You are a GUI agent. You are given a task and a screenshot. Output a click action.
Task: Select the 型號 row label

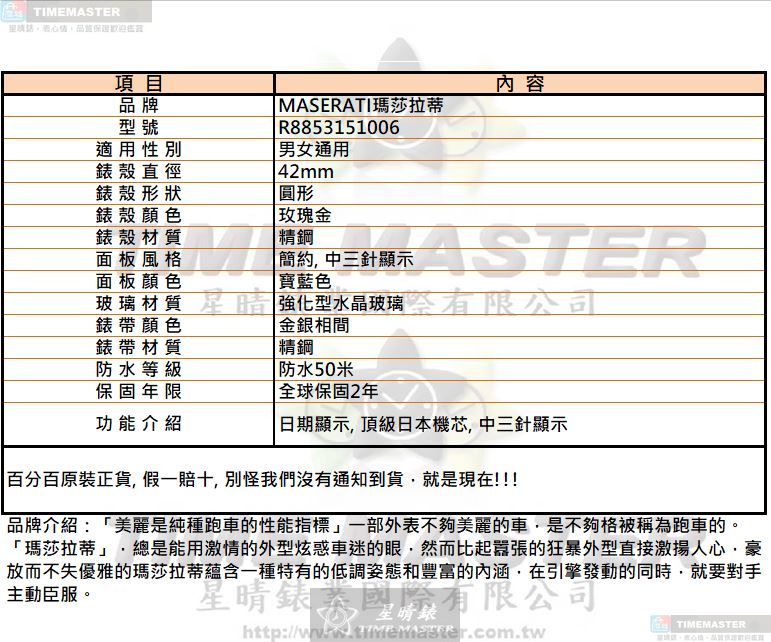(x=139, y=127)
